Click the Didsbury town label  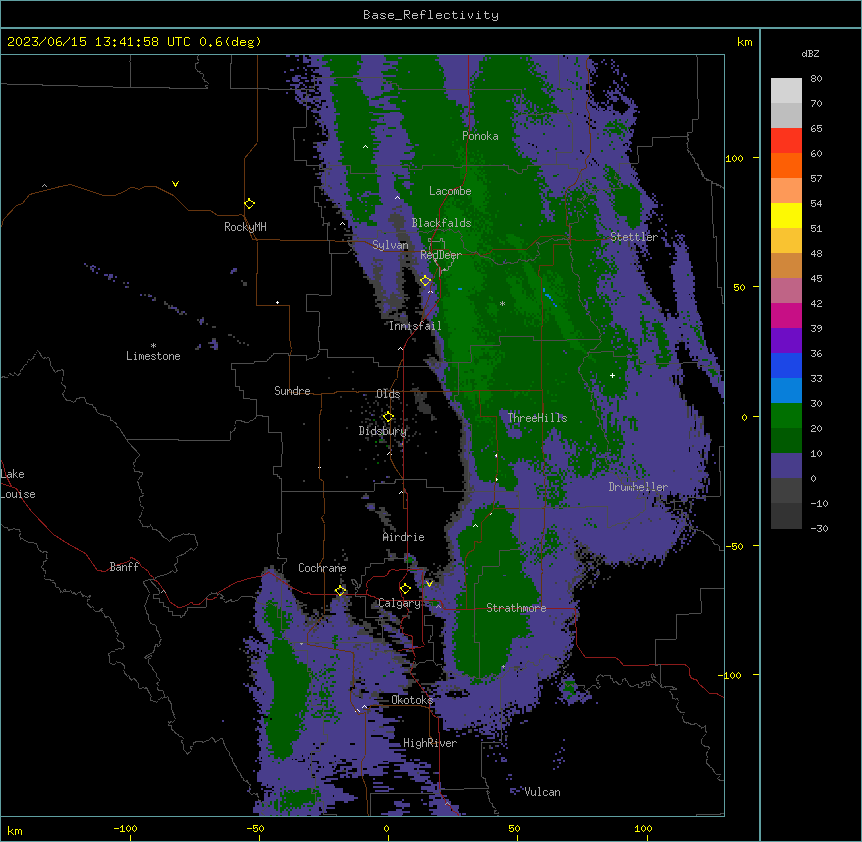pos(383,431)
